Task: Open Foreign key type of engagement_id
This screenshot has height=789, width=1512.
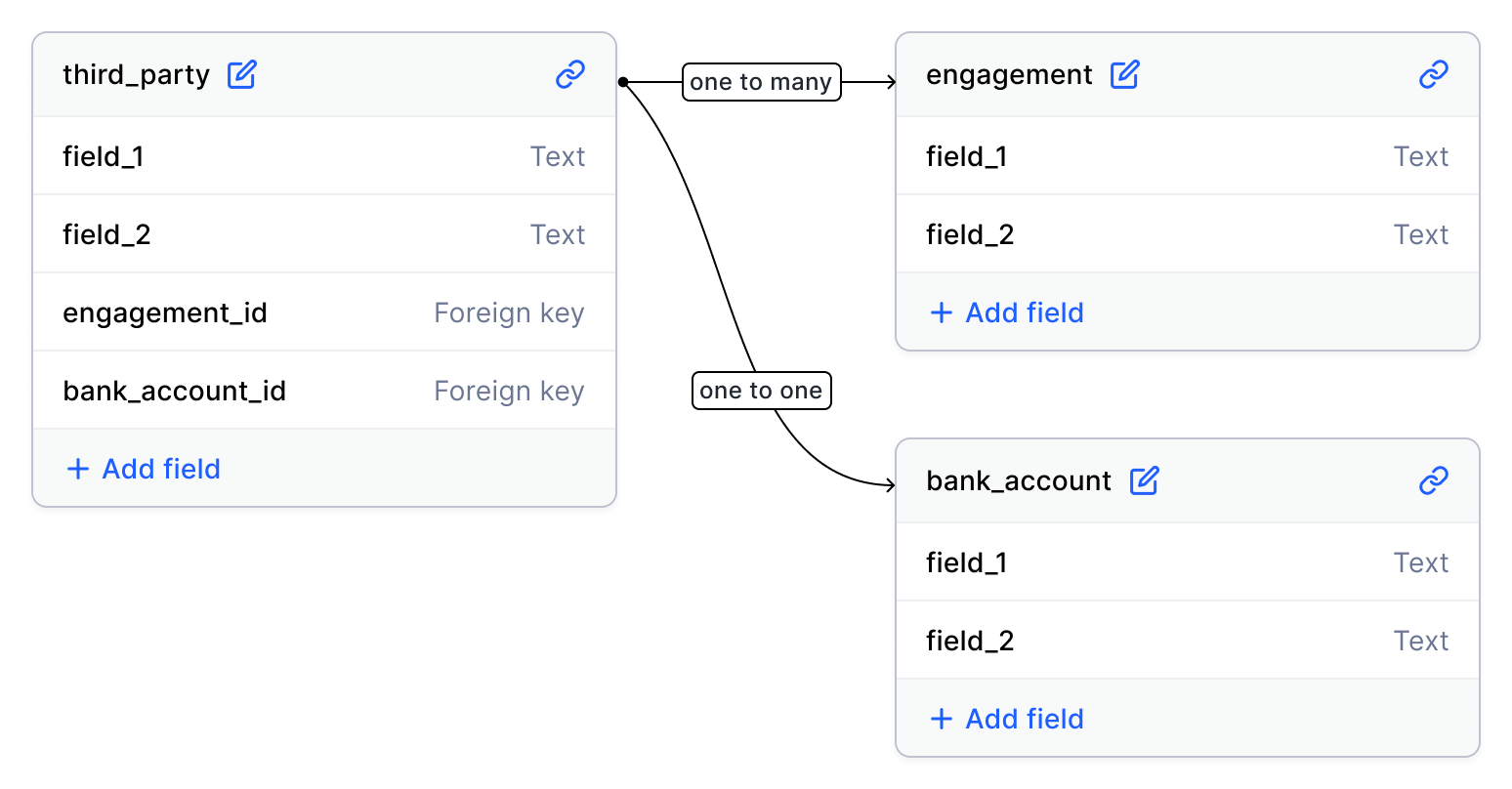Action: [x=509, y=313]
